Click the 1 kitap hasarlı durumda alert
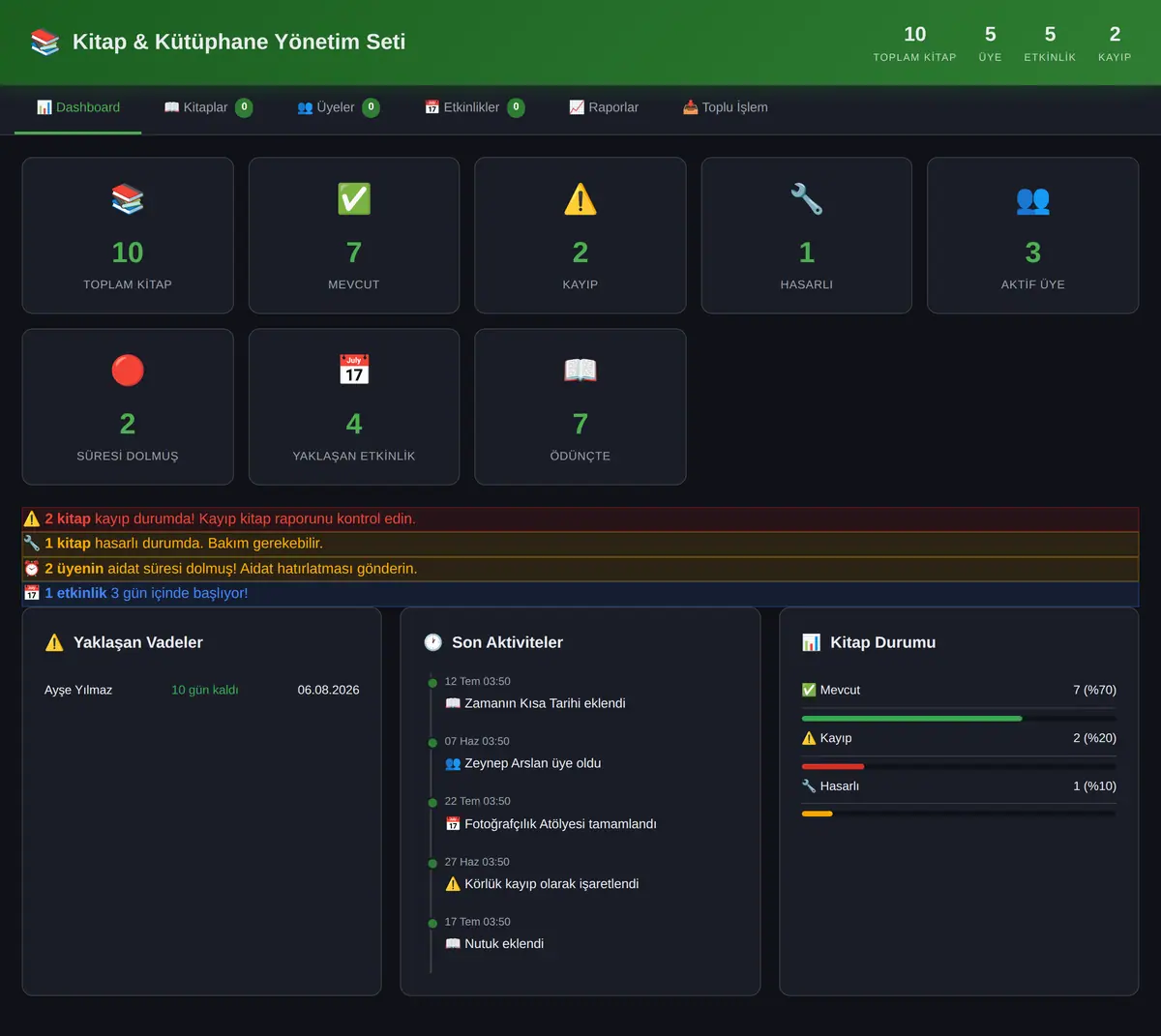Screen dimensions: 1161x1036 (x=580, y=544)
